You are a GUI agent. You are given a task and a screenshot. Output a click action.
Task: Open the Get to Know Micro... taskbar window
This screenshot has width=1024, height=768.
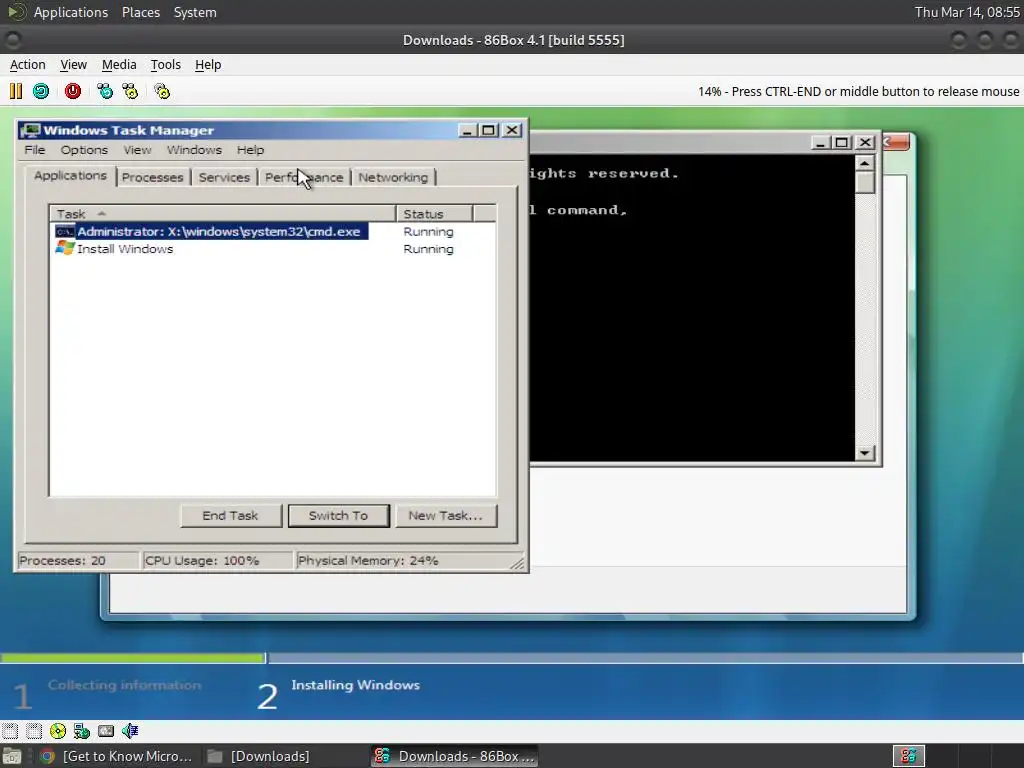coord(117,756)
